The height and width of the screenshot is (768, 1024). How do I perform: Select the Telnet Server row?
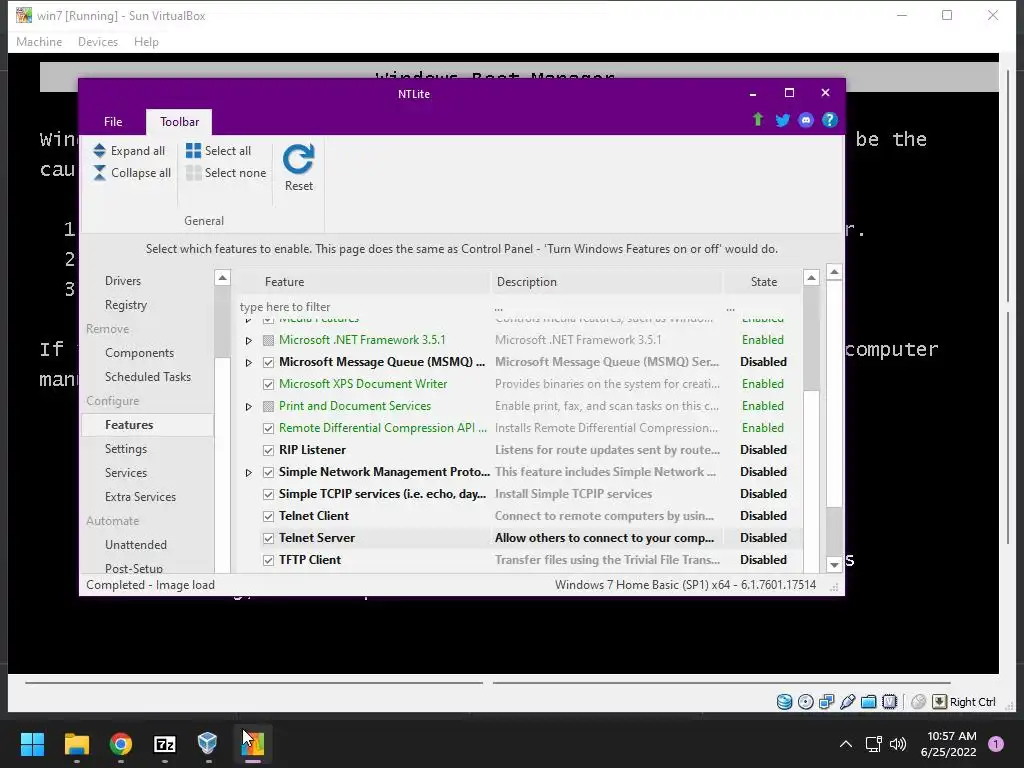pos(519,538)
